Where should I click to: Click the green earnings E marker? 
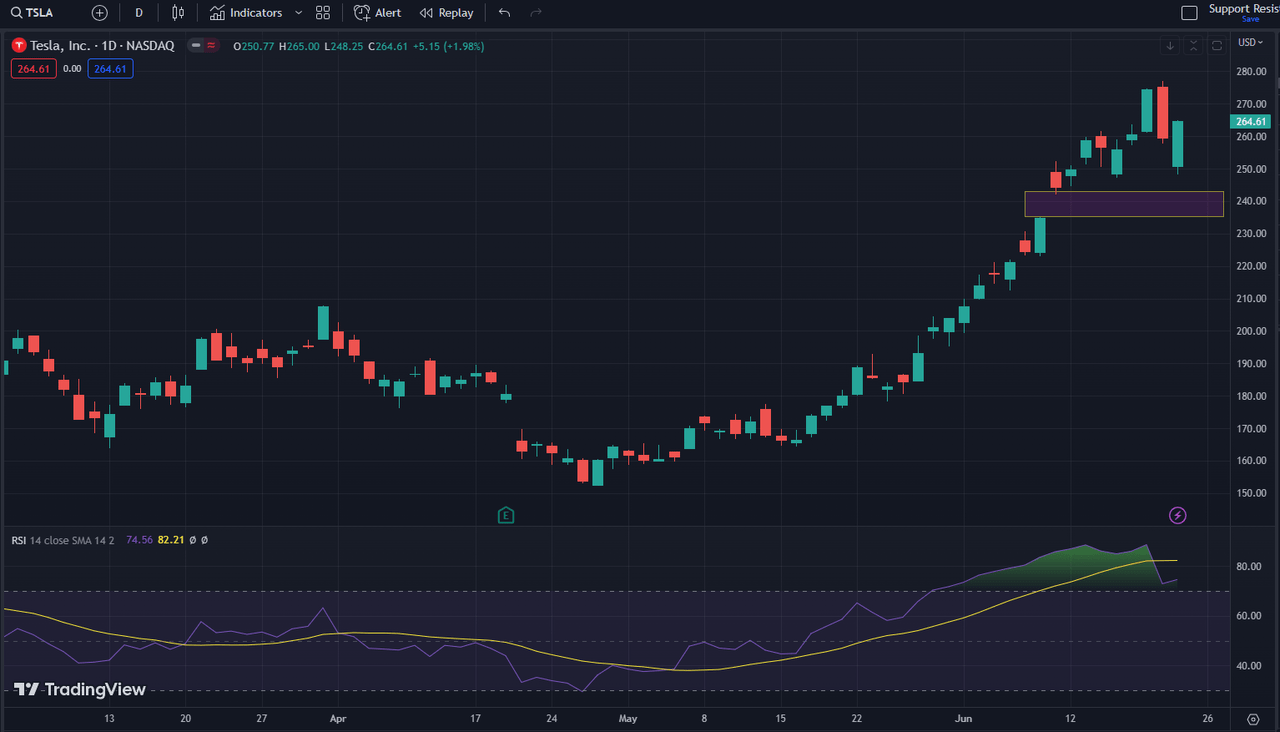coord(506,515)
